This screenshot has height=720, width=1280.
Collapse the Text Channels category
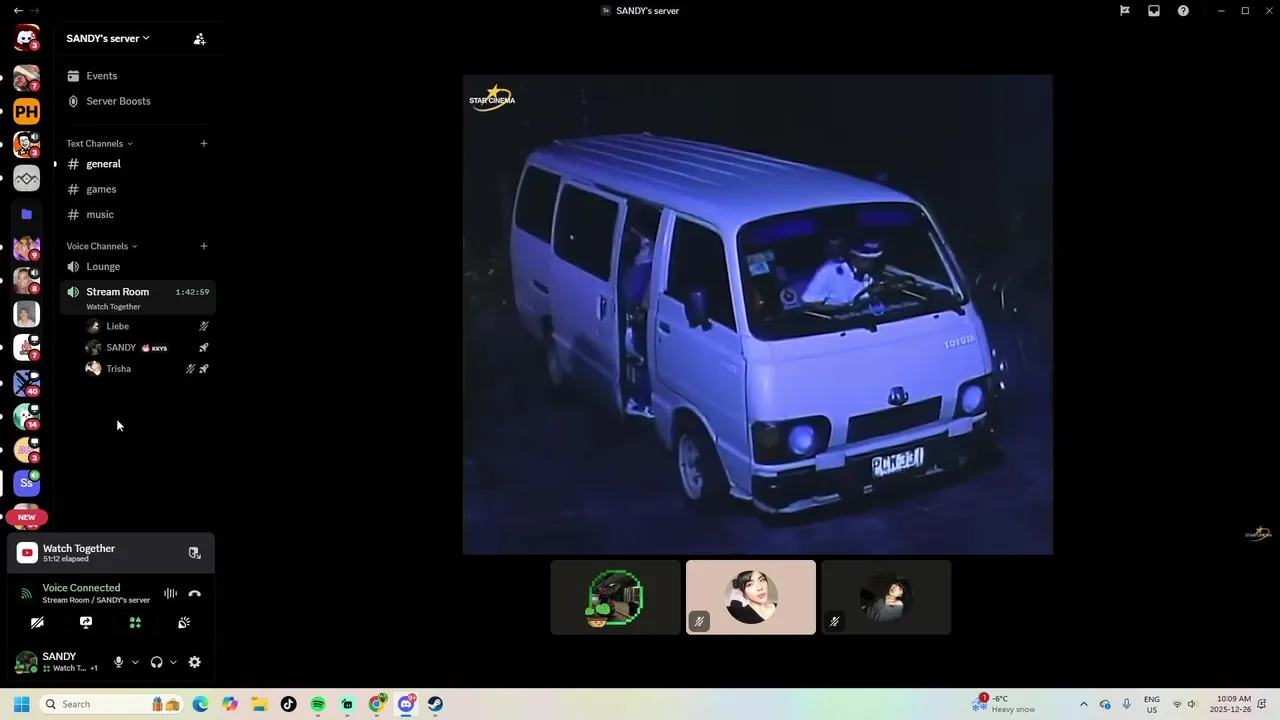[x=99, y=143]
